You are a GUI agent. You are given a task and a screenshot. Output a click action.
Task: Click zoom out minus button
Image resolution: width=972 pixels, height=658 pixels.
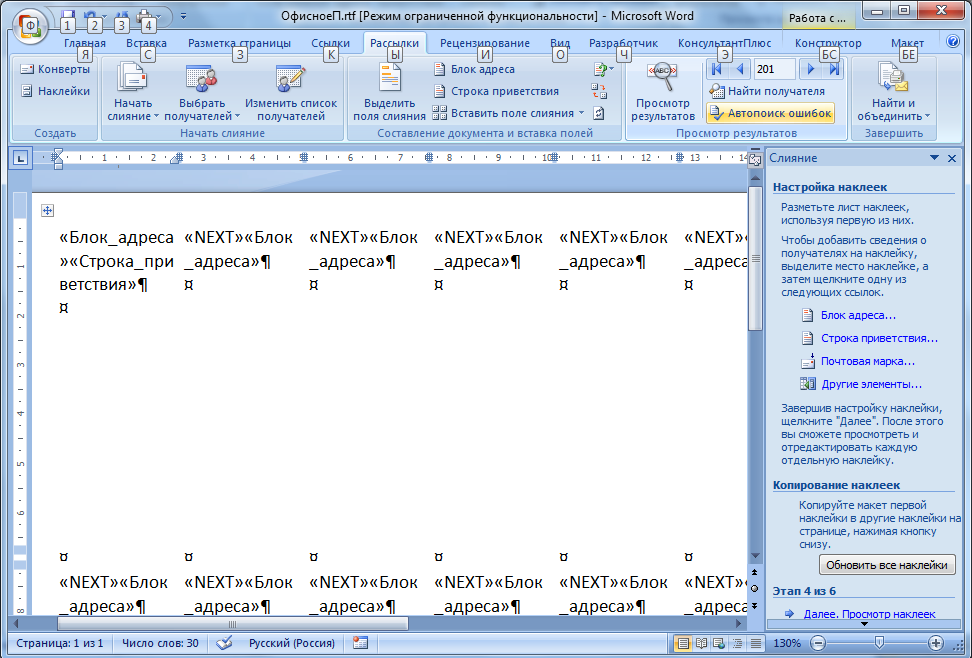pos(818,643)
